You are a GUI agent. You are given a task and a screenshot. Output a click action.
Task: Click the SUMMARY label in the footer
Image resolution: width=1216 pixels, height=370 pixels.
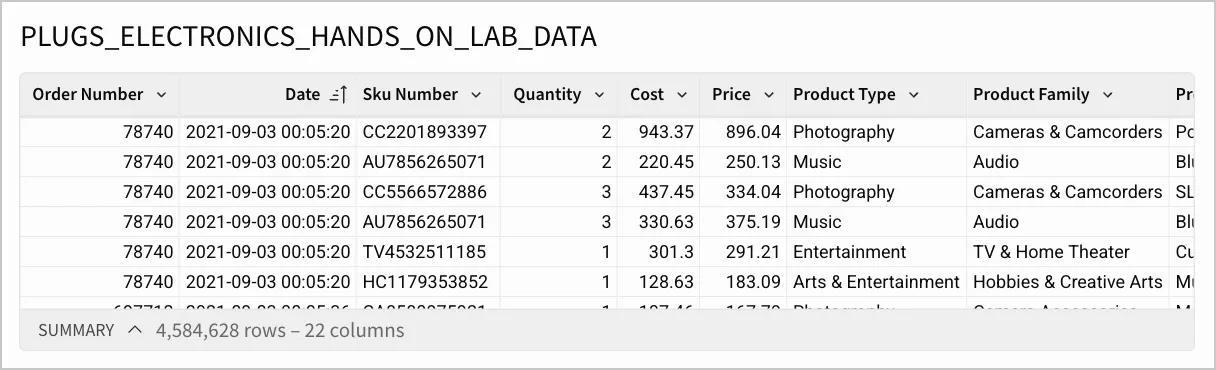tap(76, 330)
